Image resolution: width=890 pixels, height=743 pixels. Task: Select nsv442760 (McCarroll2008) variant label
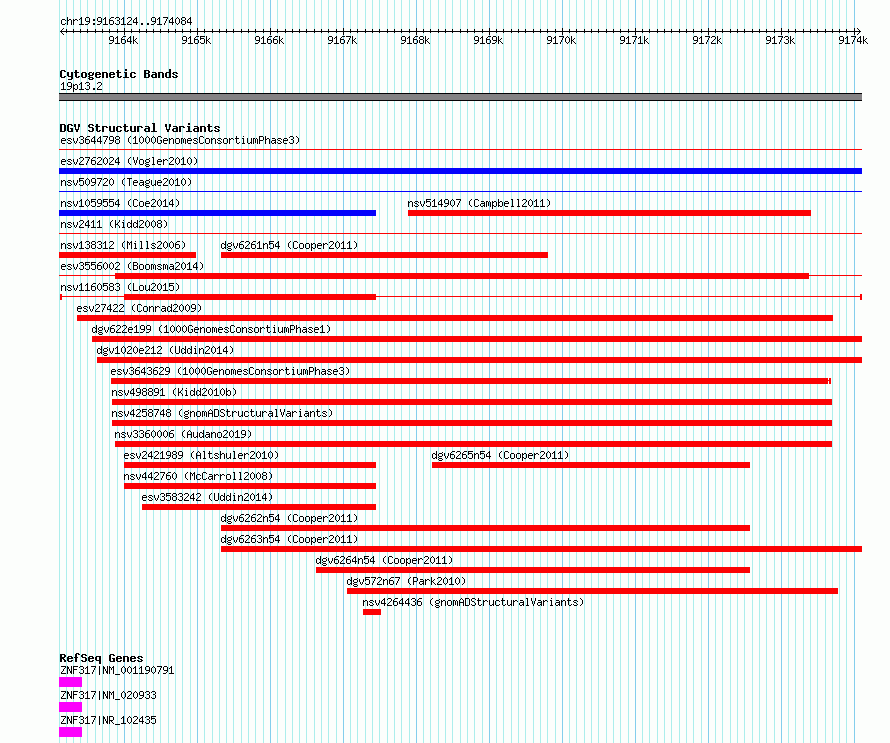(198, 476)
